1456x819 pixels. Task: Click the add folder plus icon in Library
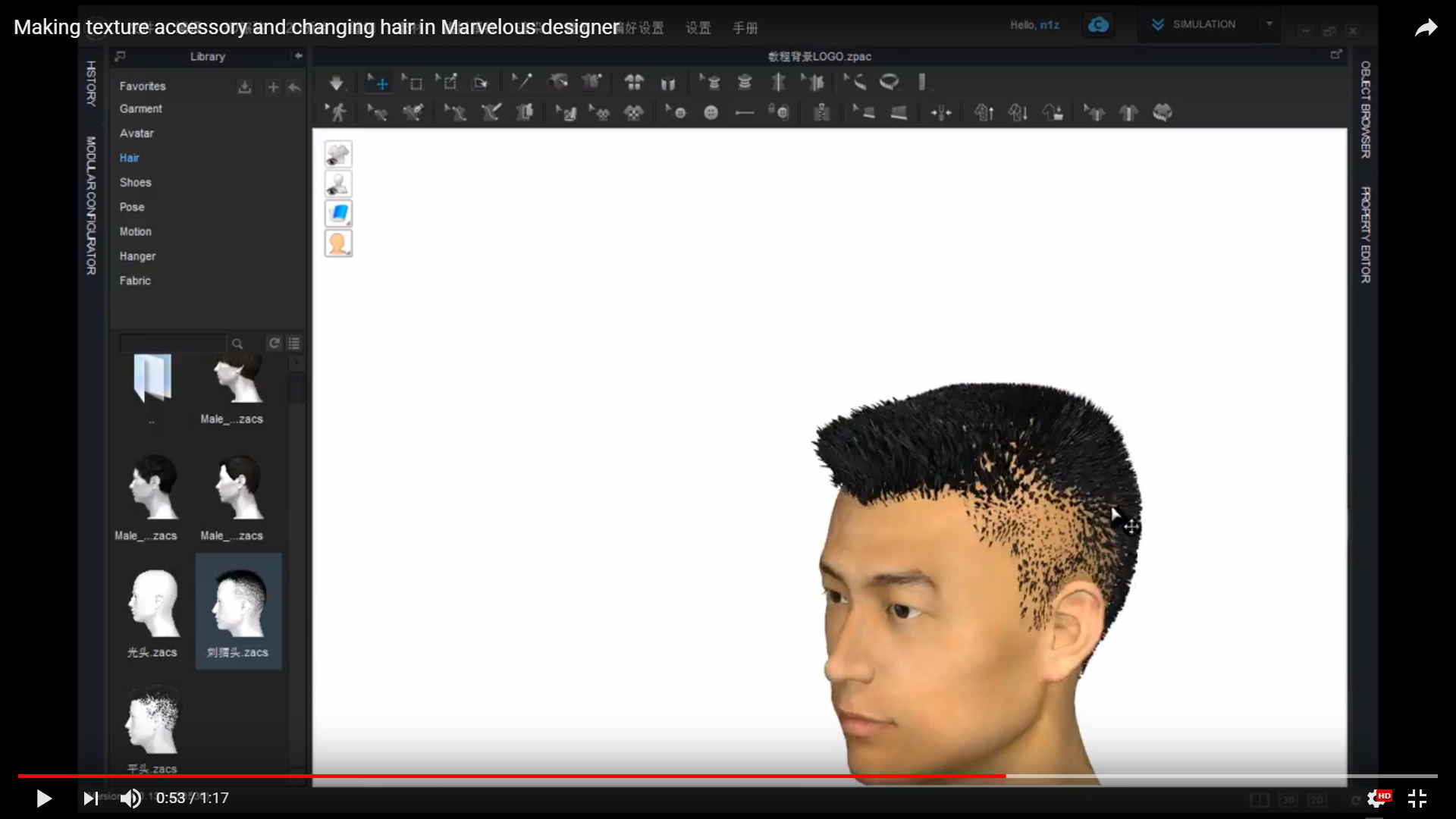(x=273, y=87)
